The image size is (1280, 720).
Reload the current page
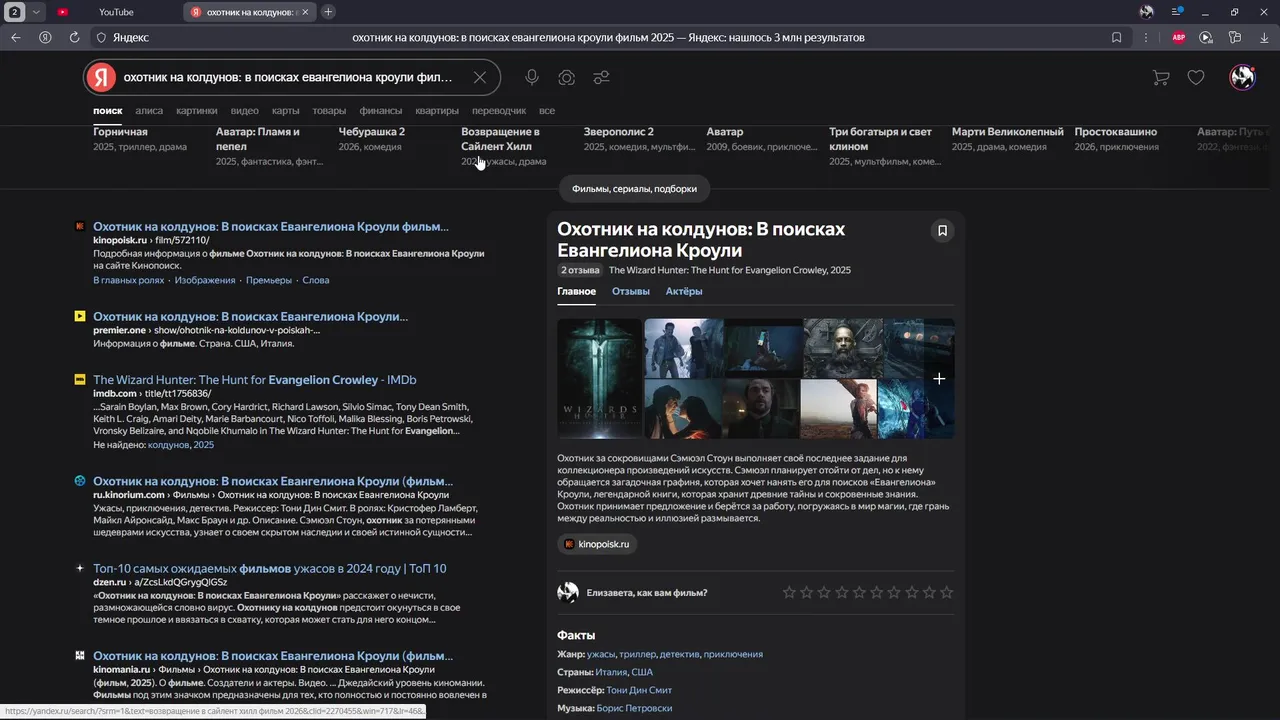tap(74, 37)
